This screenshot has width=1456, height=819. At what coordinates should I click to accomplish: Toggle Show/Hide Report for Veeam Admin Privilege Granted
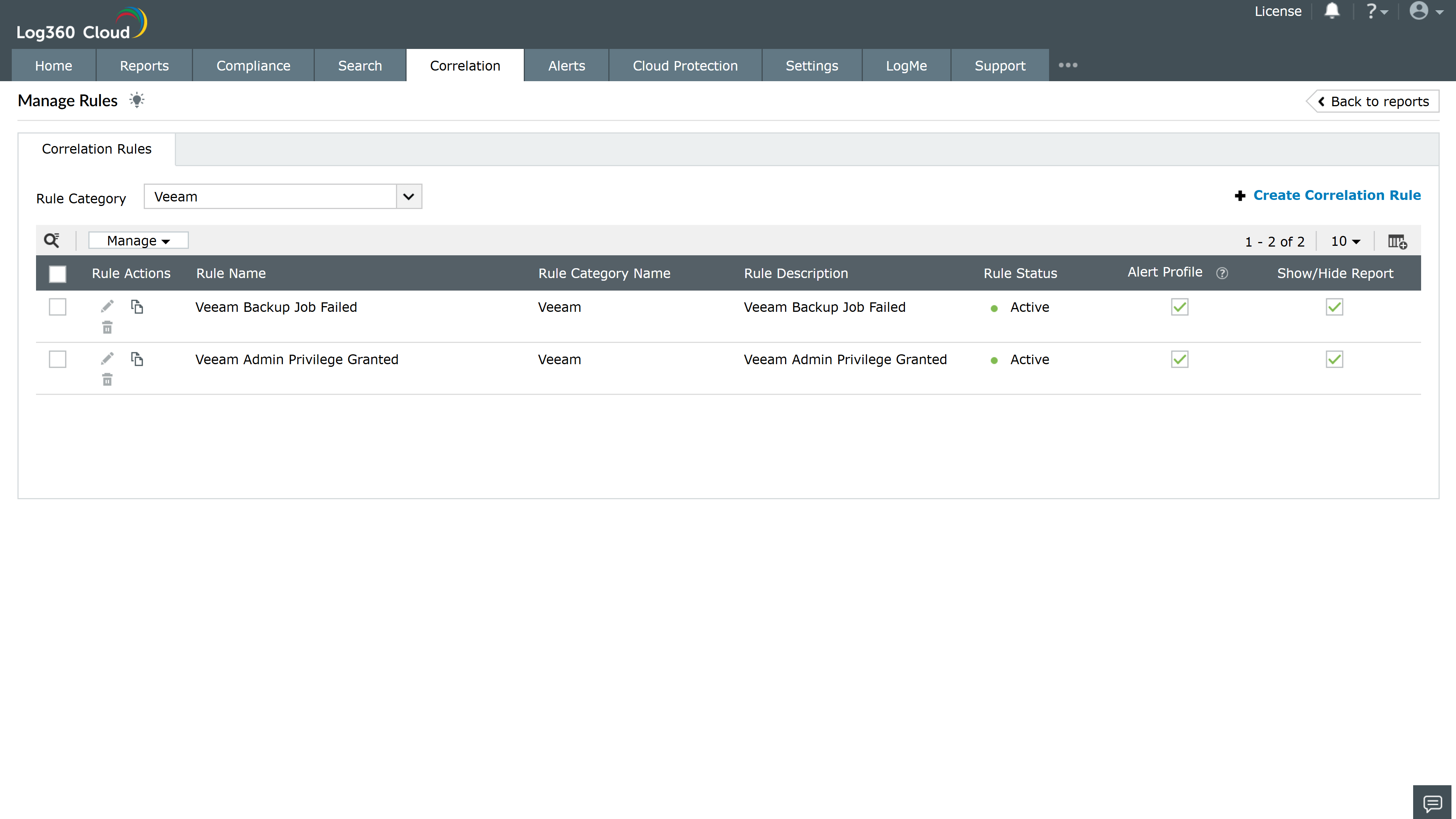(1334, 359)
